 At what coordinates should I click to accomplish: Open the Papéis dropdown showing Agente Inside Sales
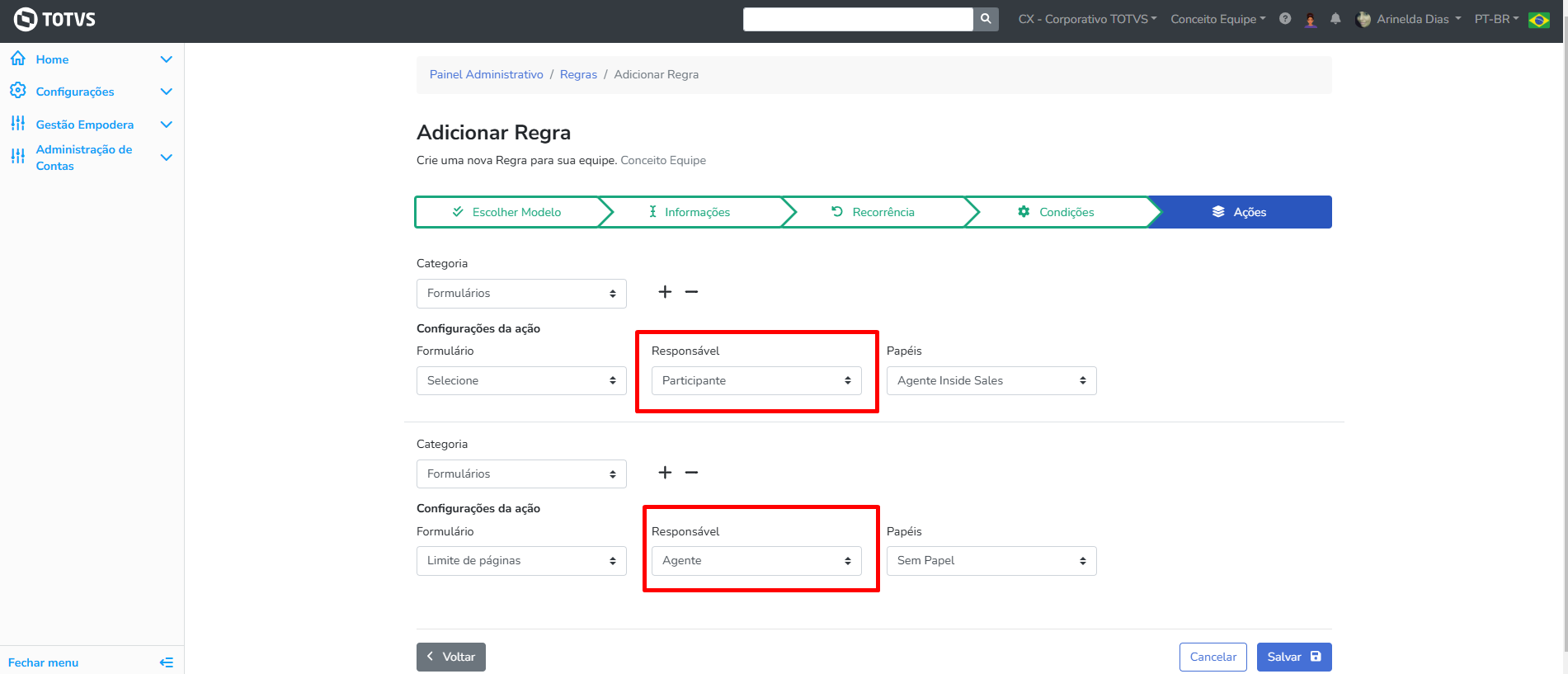coord(991,381)
